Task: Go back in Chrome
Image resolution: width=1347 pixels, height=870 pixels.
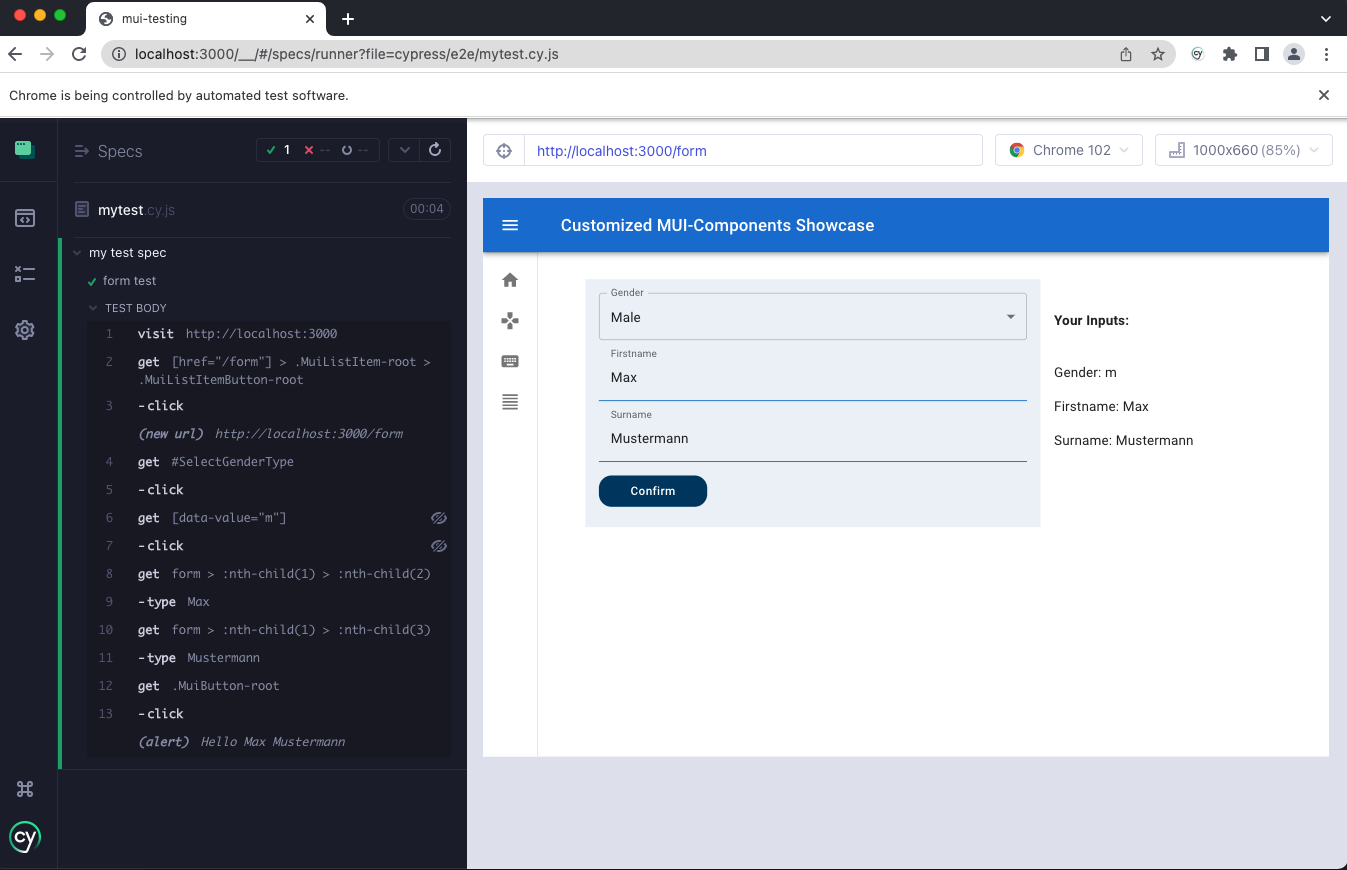Action: [x=15, y=54]
